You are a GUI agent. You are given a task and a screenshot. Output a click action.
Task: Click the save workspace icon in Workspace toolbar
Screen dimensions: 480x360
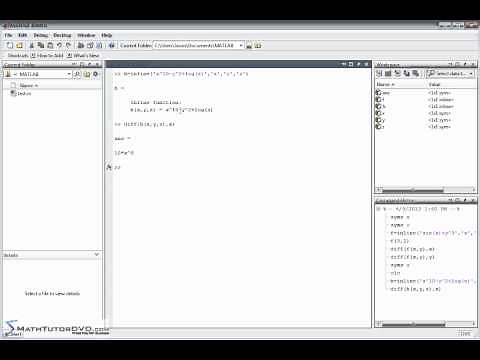coord(406,73)
